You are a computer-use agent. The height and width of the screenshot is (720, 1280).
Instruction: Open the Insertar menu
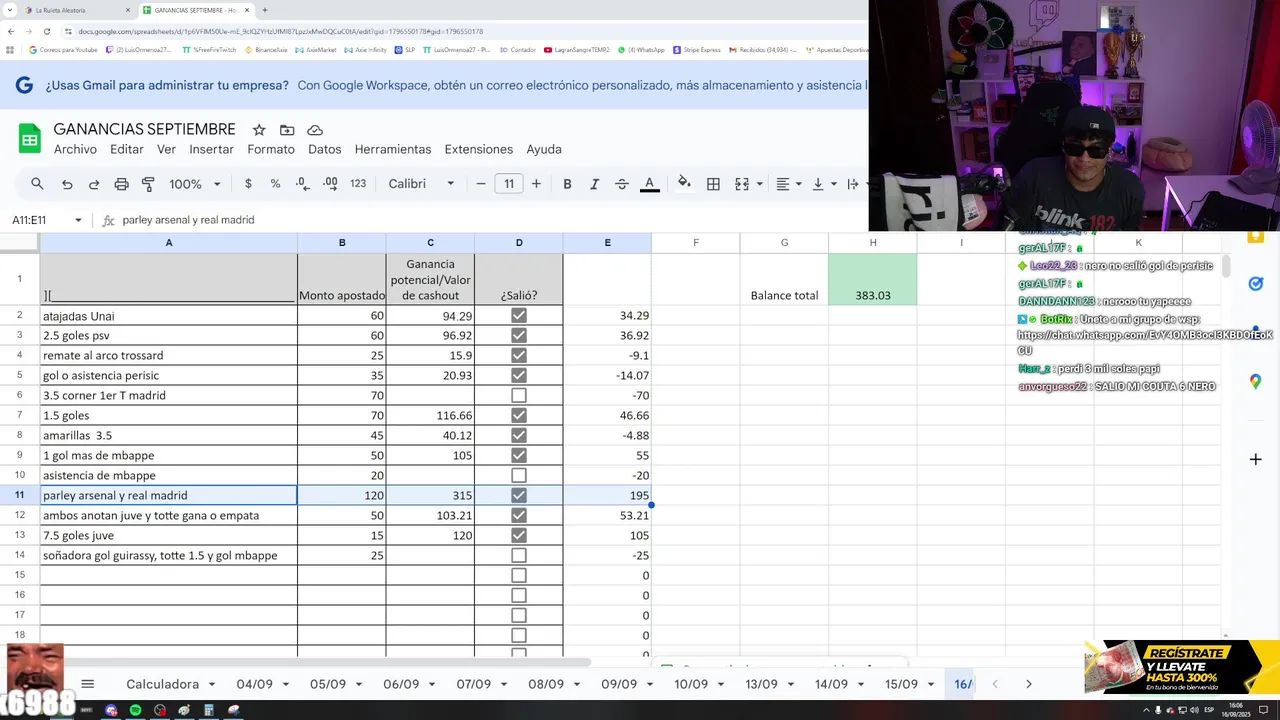(211, 149)
